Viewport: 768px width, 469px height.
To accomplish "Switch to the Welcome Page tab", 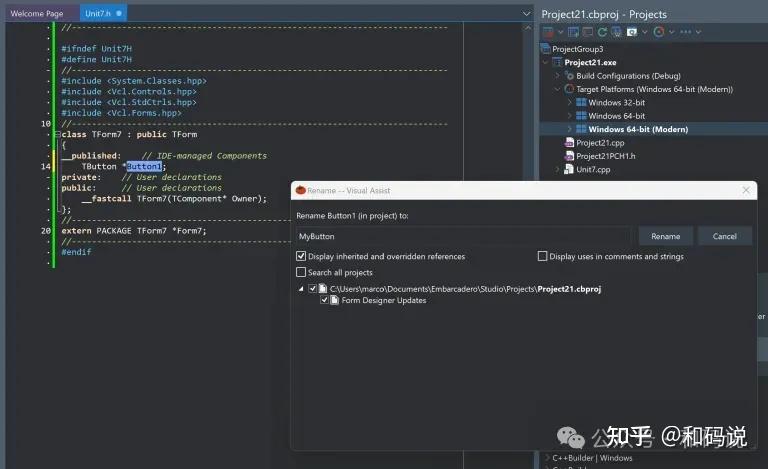I will click(37, 14).
